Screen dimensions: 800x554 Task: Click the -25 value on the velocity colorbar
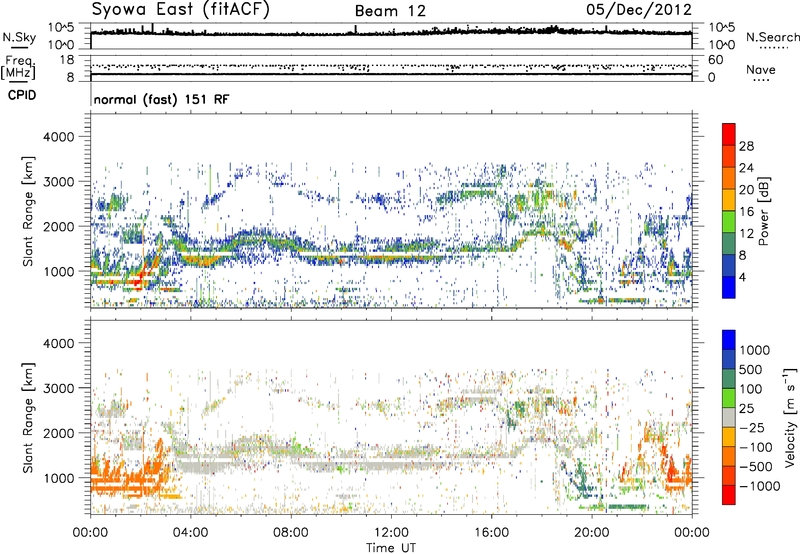[x=753, y=427]
